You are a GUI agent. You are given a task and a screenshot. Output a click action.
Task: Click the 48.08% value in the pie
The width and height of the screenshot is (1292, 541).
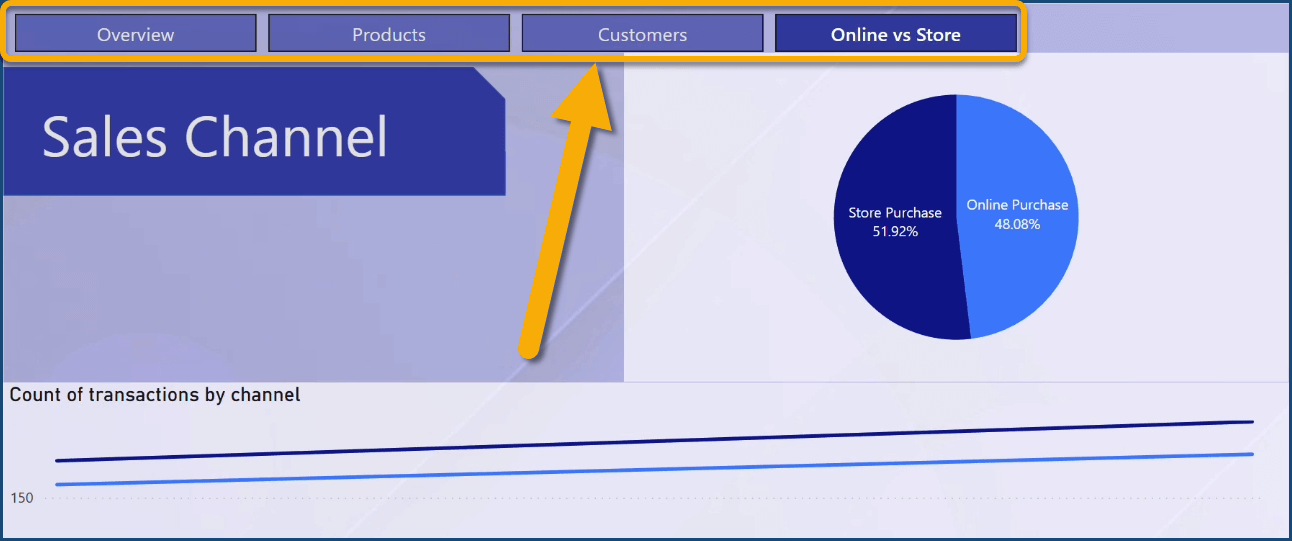click(1017, 224)
